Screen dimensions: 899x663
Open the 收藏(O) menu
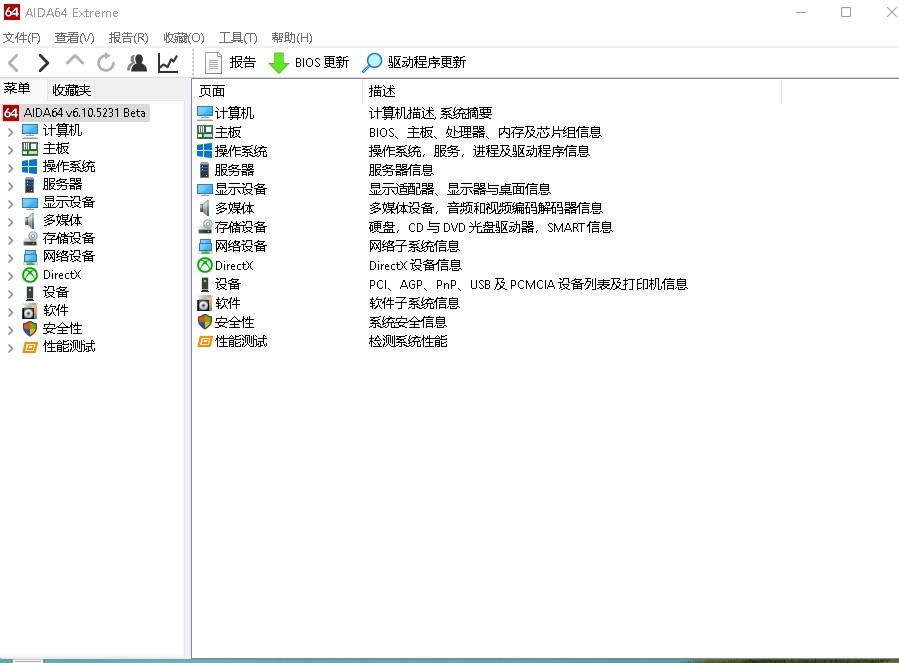(183, 38)
